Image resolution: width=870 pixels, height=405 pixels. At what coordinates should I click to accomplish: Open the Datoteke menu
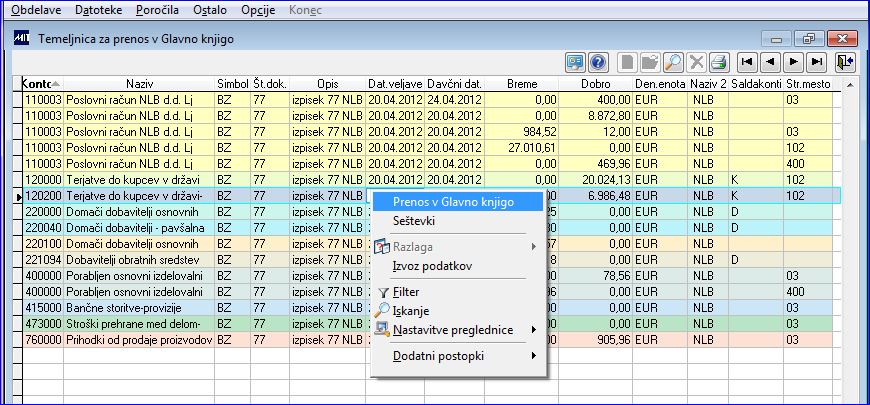point(99,10)
